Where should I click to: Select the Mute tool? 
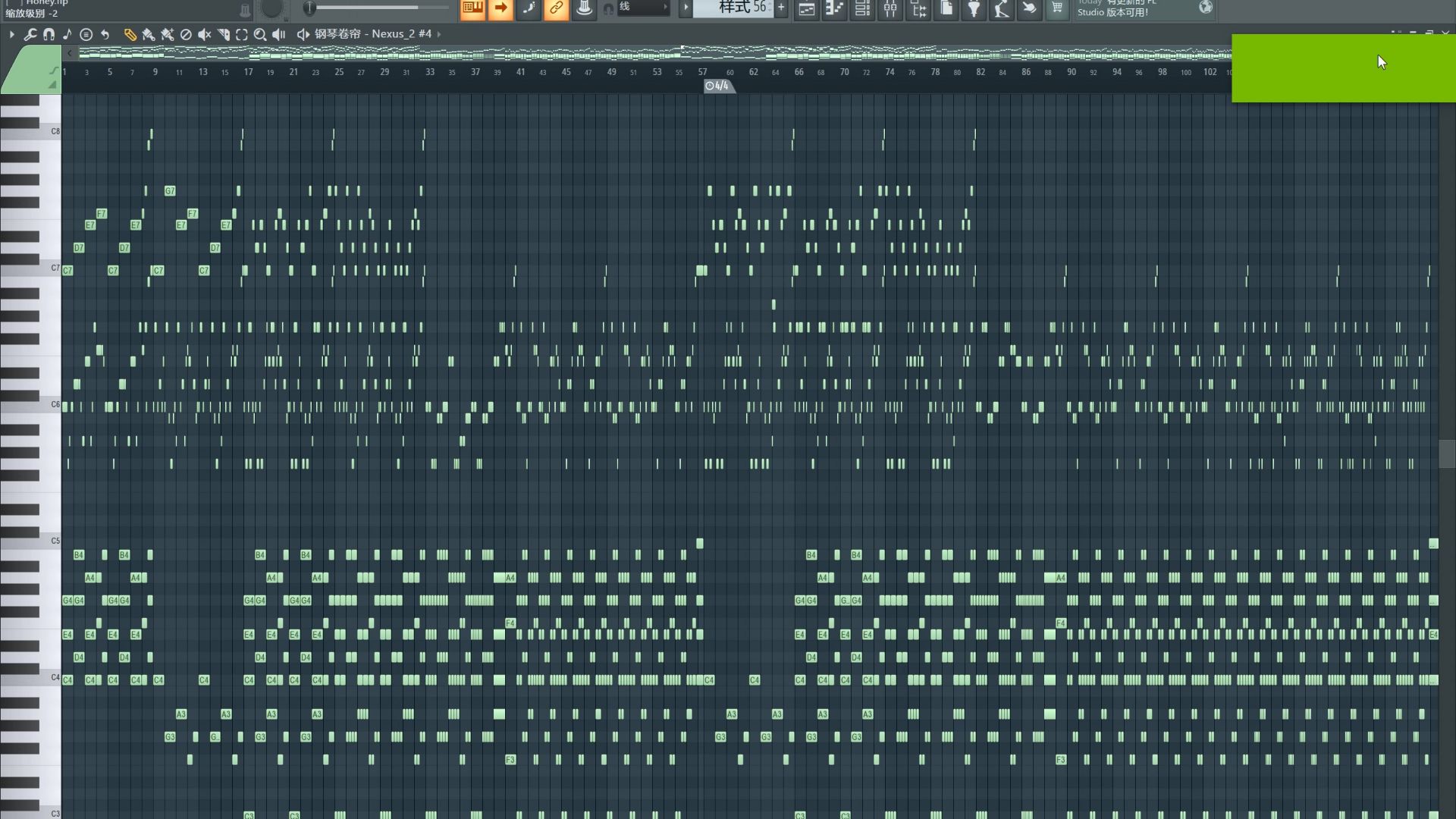point(205,34)
